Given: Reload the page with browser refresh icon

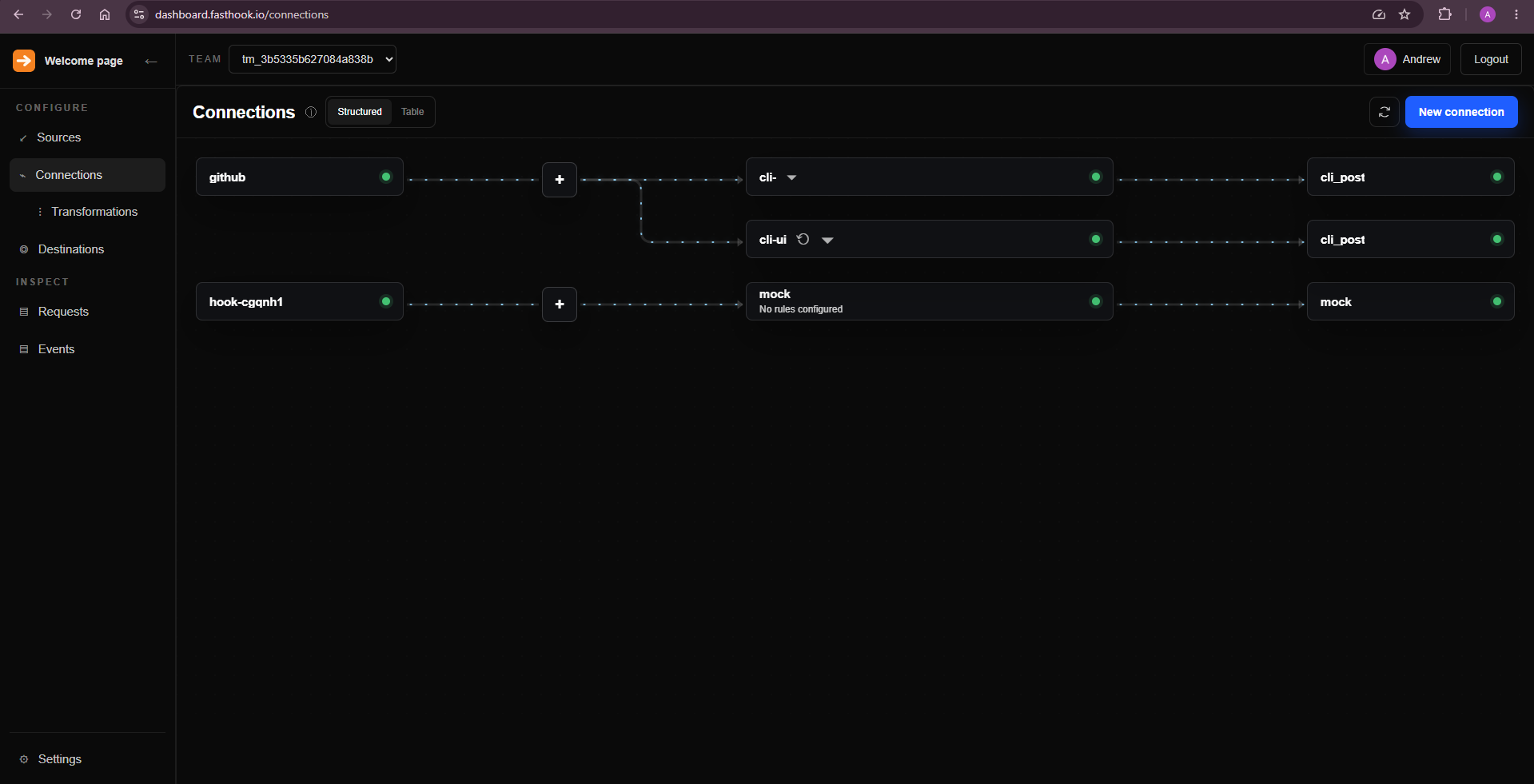Looking at the screenshot, I should coord(76,14).
